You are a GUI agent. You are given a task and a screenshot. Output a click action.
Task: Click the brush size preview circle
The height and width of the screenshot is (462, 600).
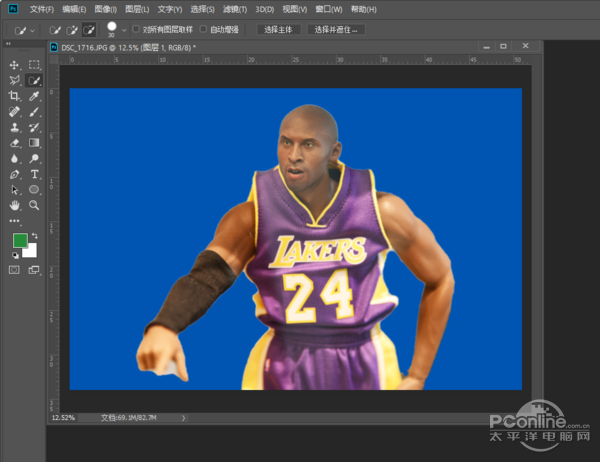112,26
